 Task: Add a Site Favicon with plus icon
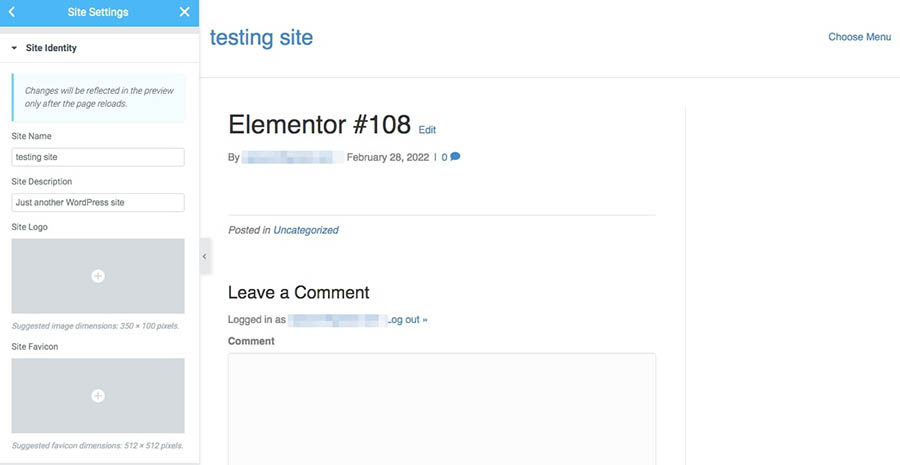98,396
